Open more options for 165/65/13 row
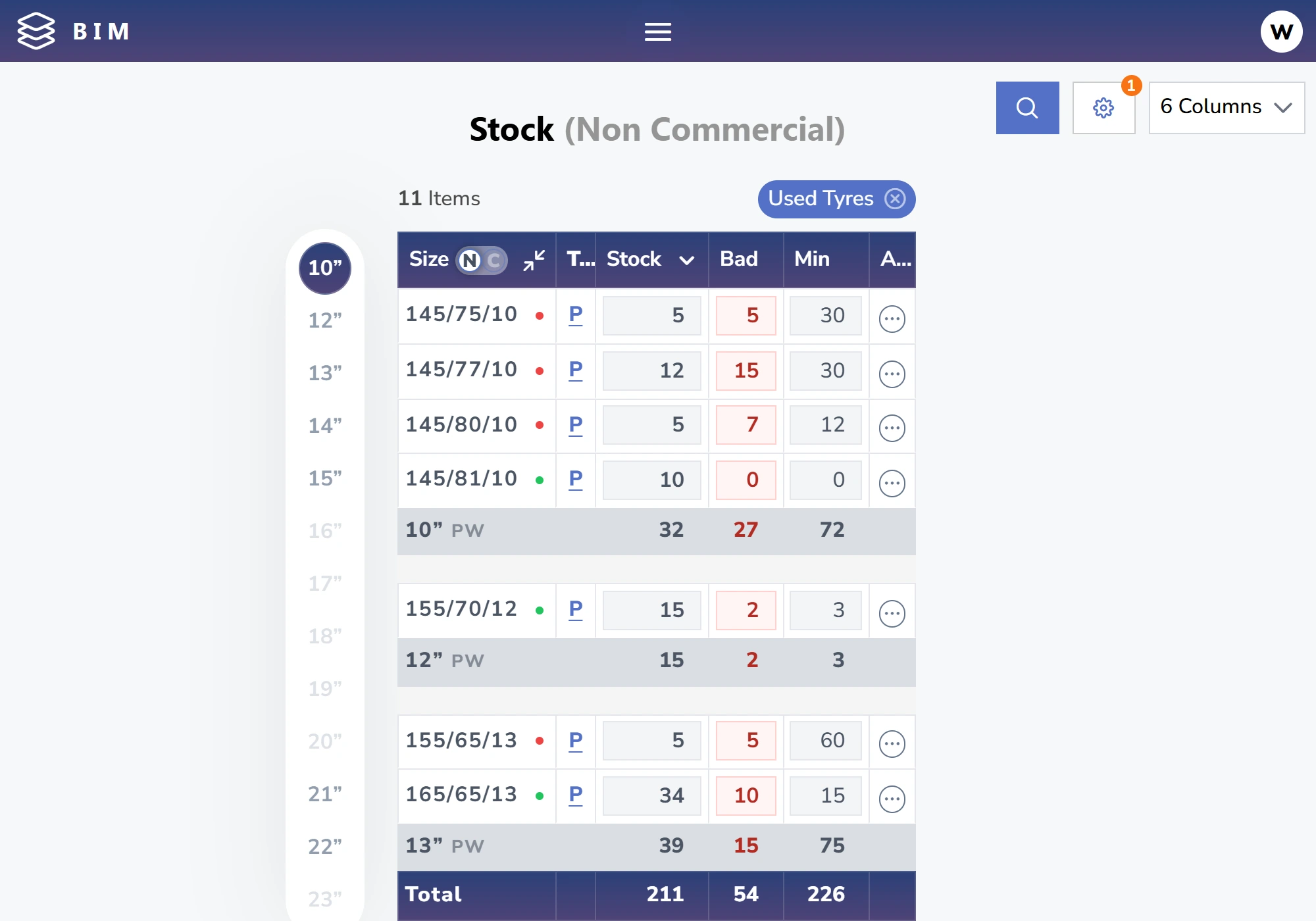 tap(892, 799)
